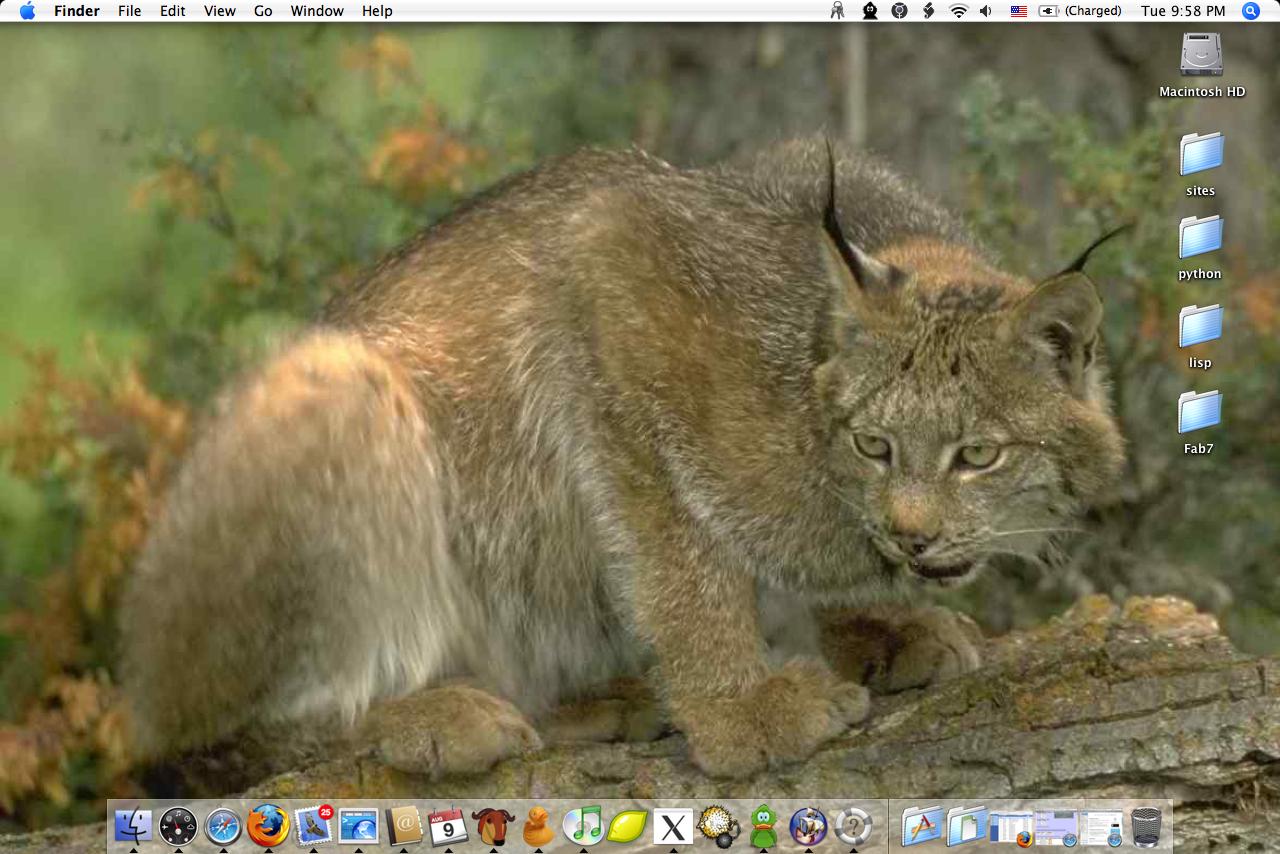Click the S-shaped status menu icon

[929, 11]
